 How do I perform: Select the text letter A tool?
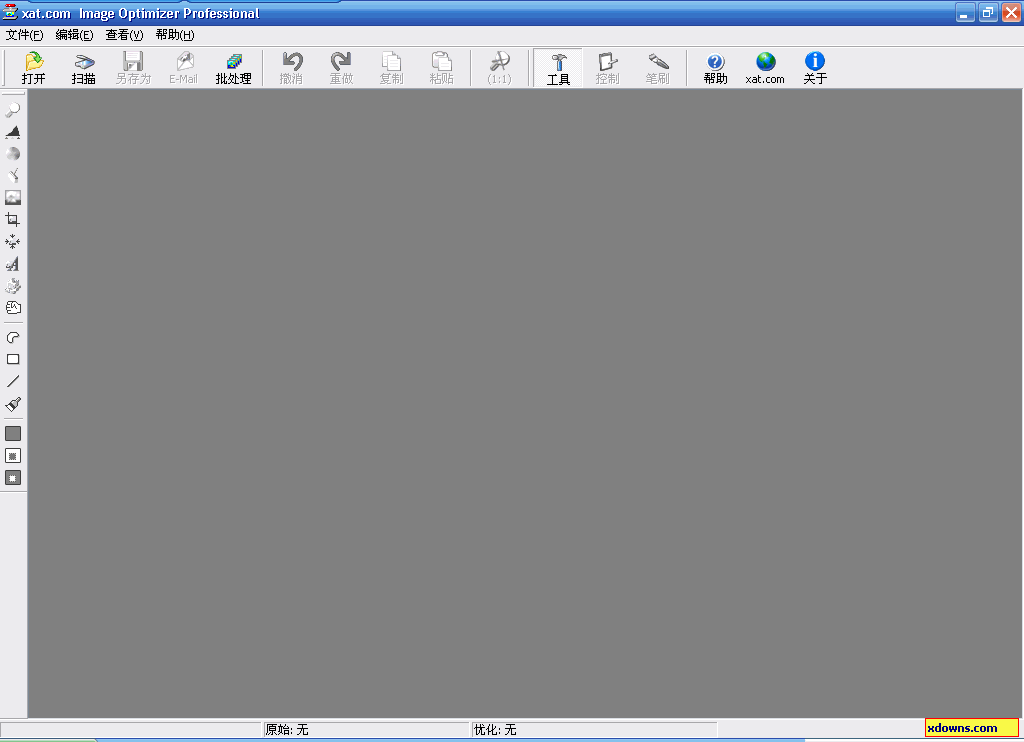coord(13,264)
